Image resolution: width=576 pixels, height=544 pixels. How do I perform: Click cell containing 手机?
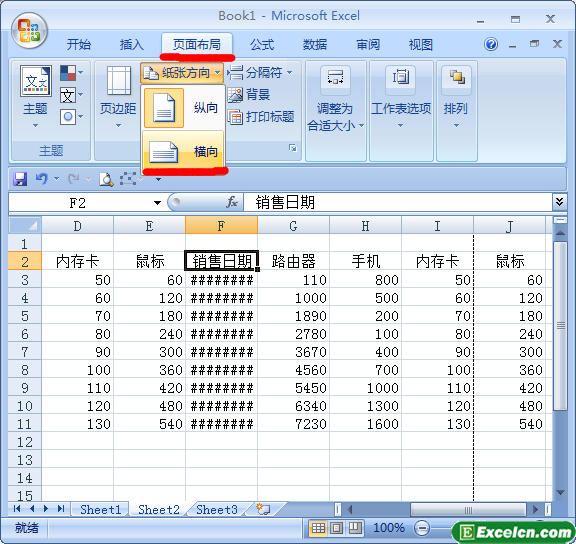(365, 262)
